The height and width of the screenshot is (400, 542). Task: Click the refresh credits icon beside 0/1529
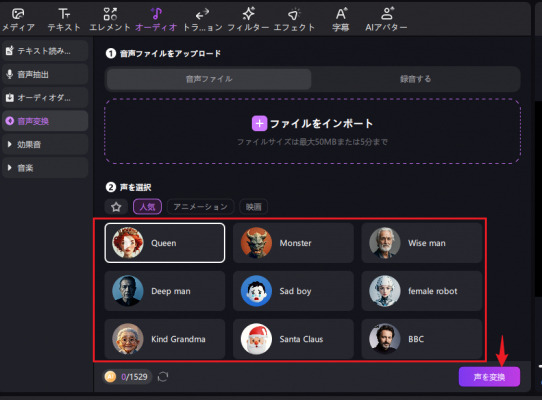pyautogui.click(x=163, y=376)
